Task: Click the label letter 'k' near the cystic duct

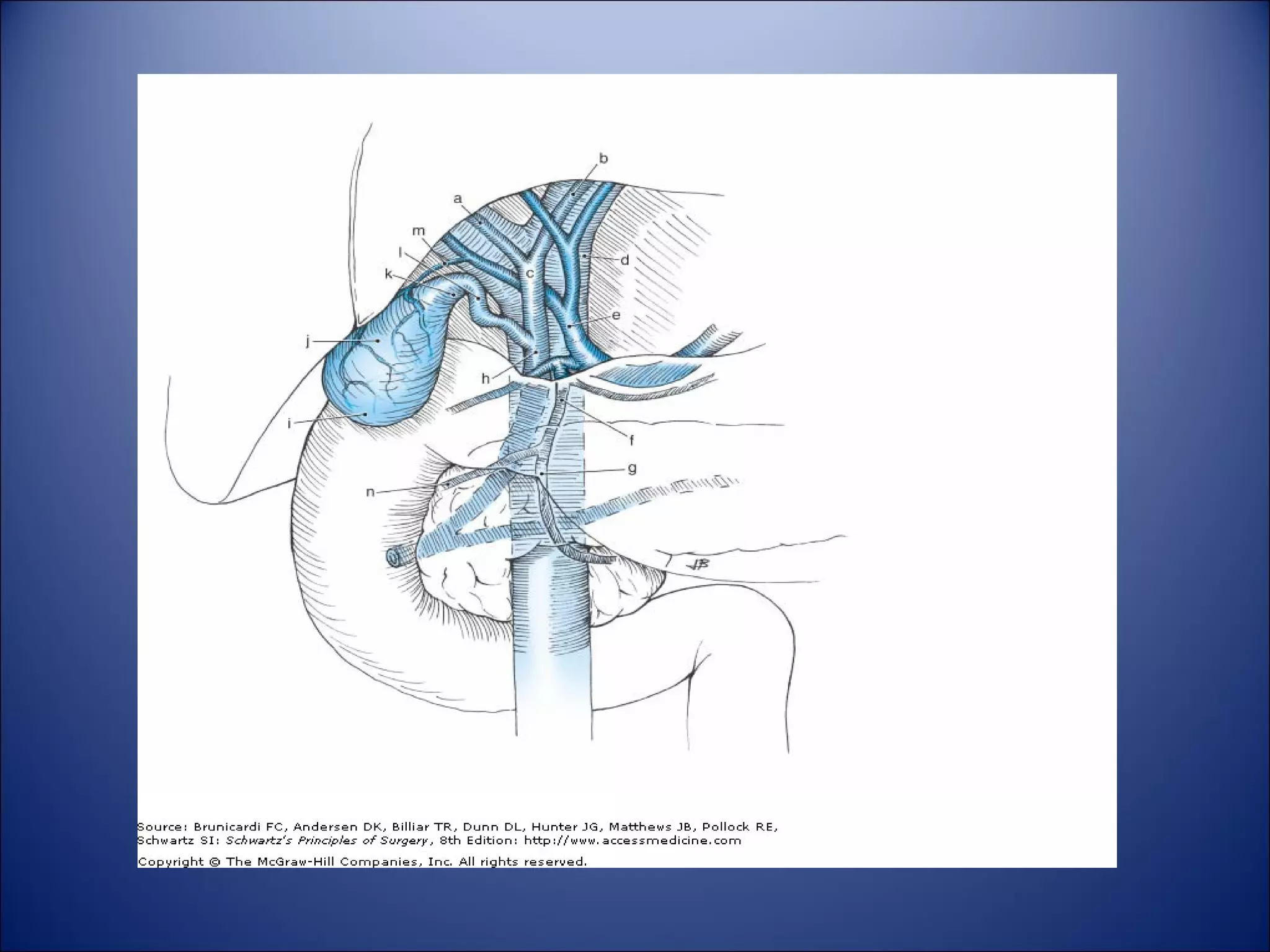Action: pos(389,273)
